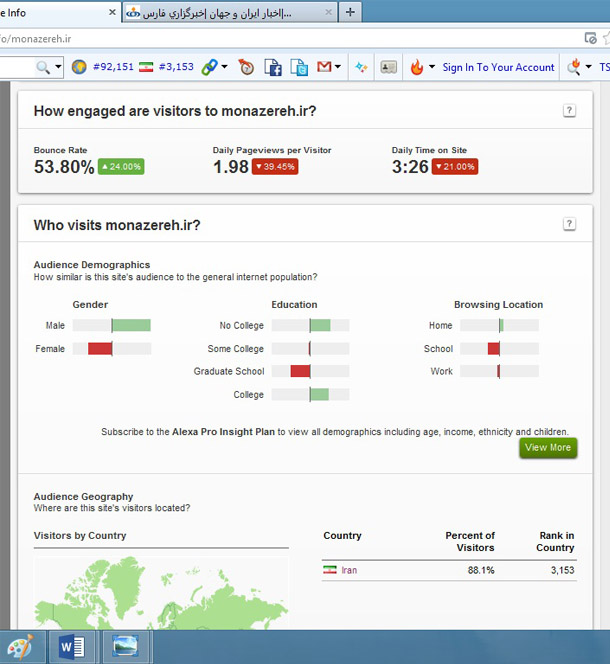Viewport: 610px width, 664px height.
Task: Click the No College education bar
Action: pos(311,325)
